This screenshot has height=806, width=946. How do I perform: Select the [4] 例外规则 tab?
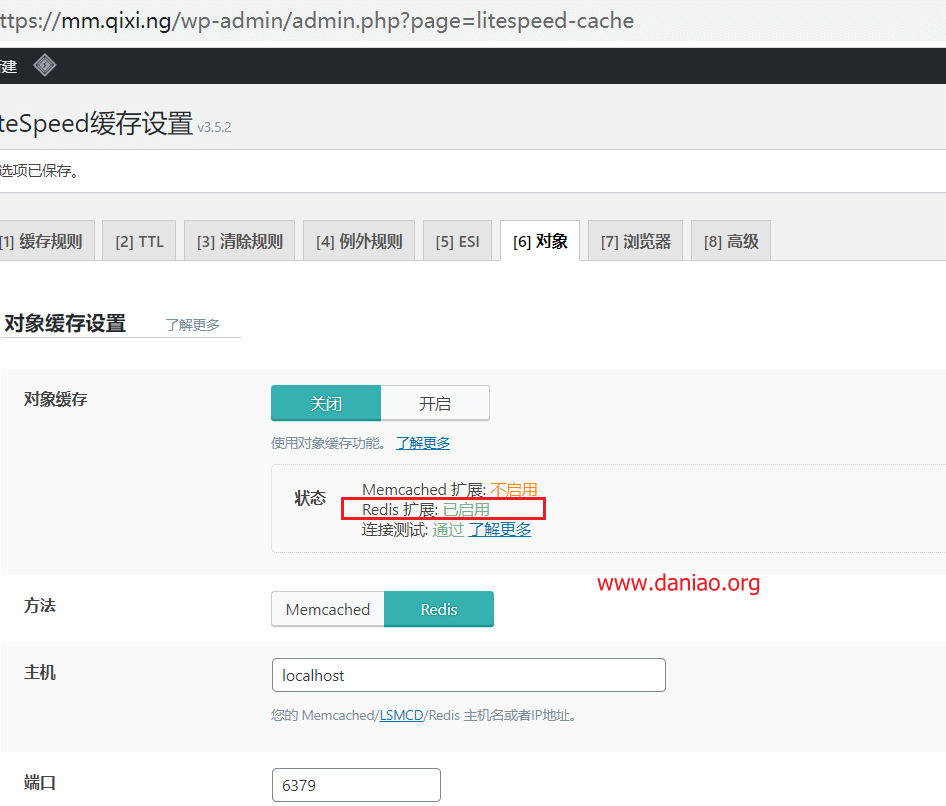pyautogui.click(x=359, y=241)
